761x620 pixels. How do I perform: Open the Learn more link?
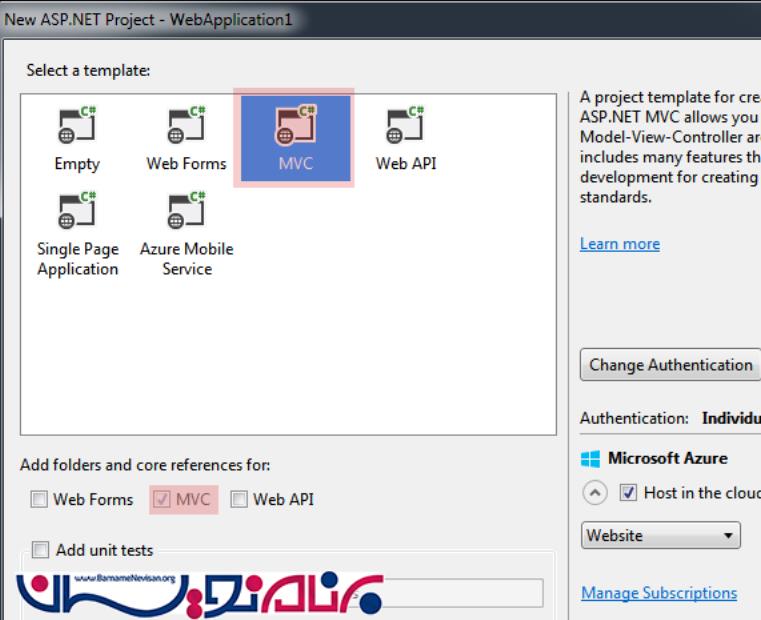pyautogui.click(x=619, y=244)
